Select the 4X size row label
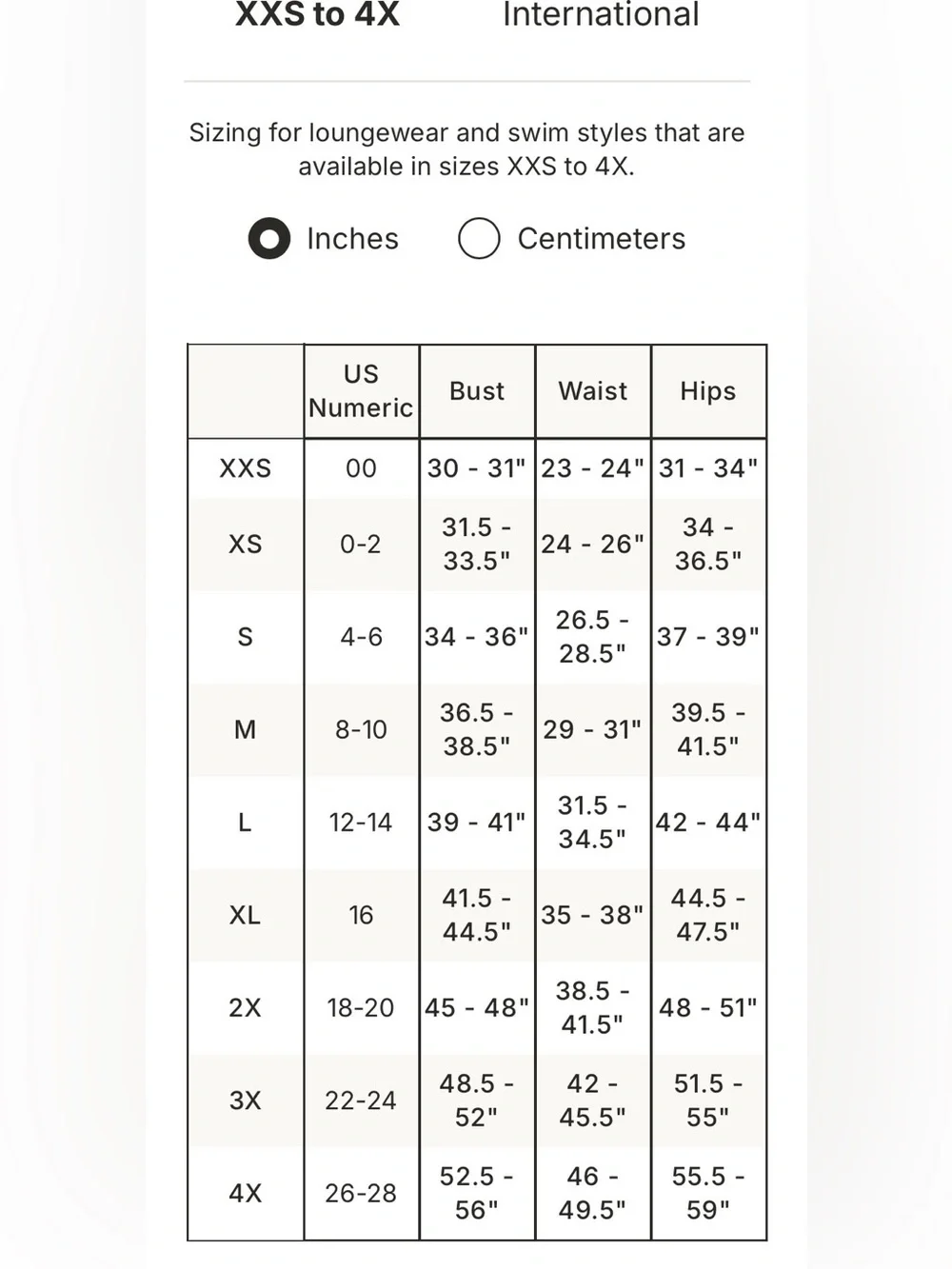This screenshot has height=1269, width=952. click(x=246, y=1193)
